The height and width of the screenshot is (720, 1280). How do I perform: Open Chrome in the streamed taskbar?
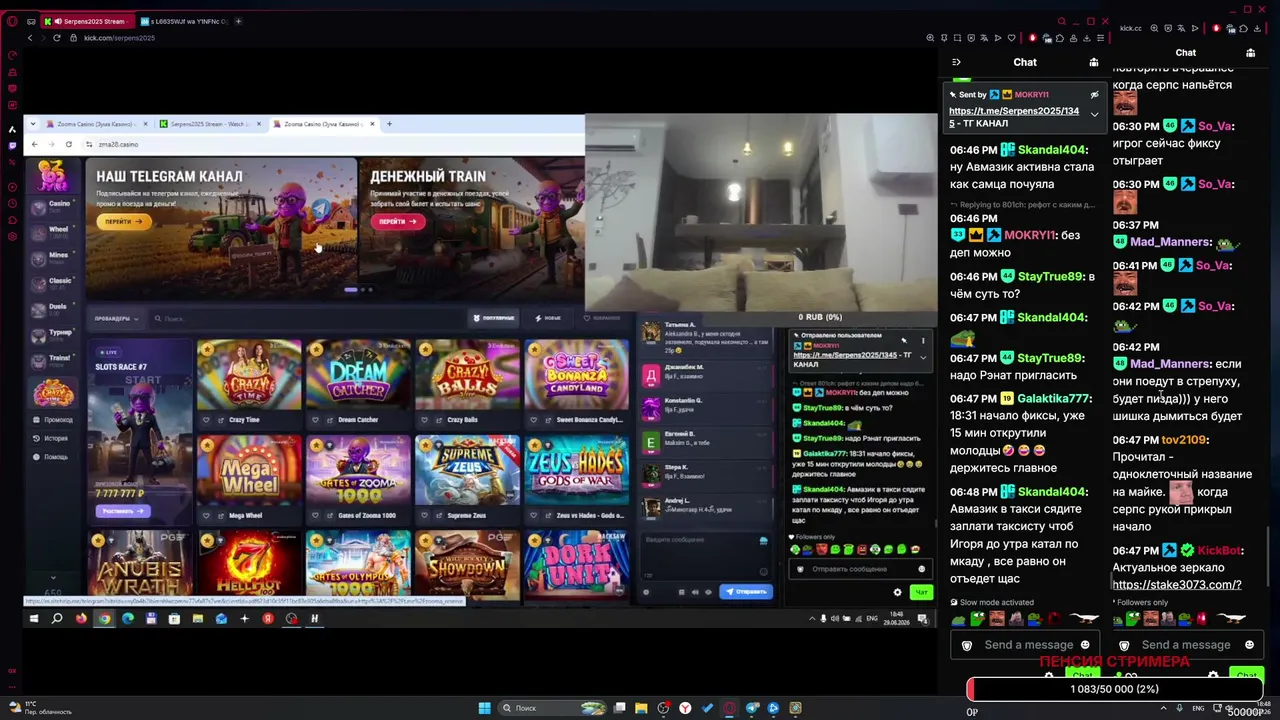pos(104,619)
